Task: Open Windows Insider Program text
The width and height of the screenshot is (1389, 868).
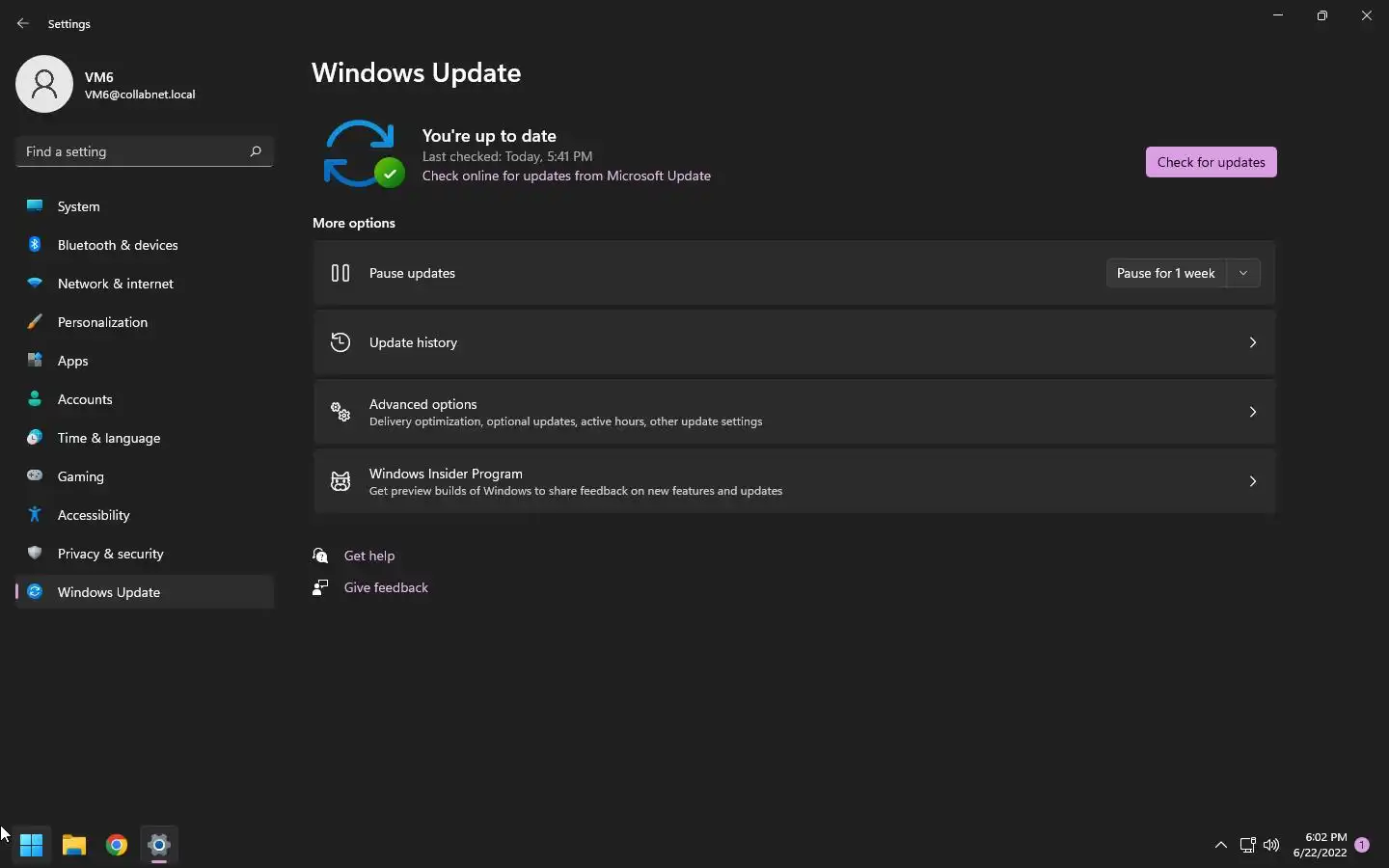Action: click(x=446, y=474)
